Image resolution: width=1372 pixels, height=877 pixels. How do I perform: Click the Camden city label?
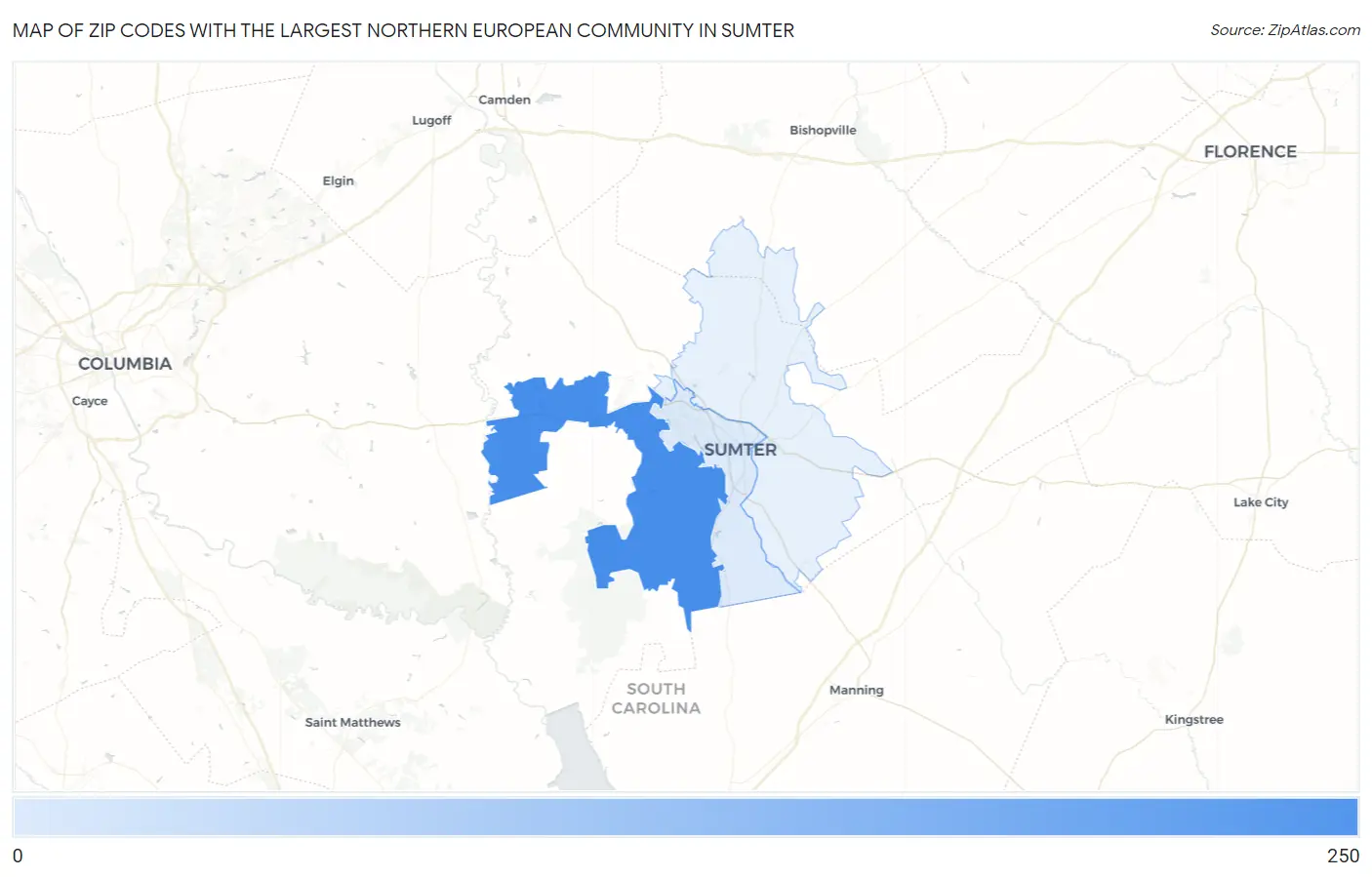click(x=504, y=100)
